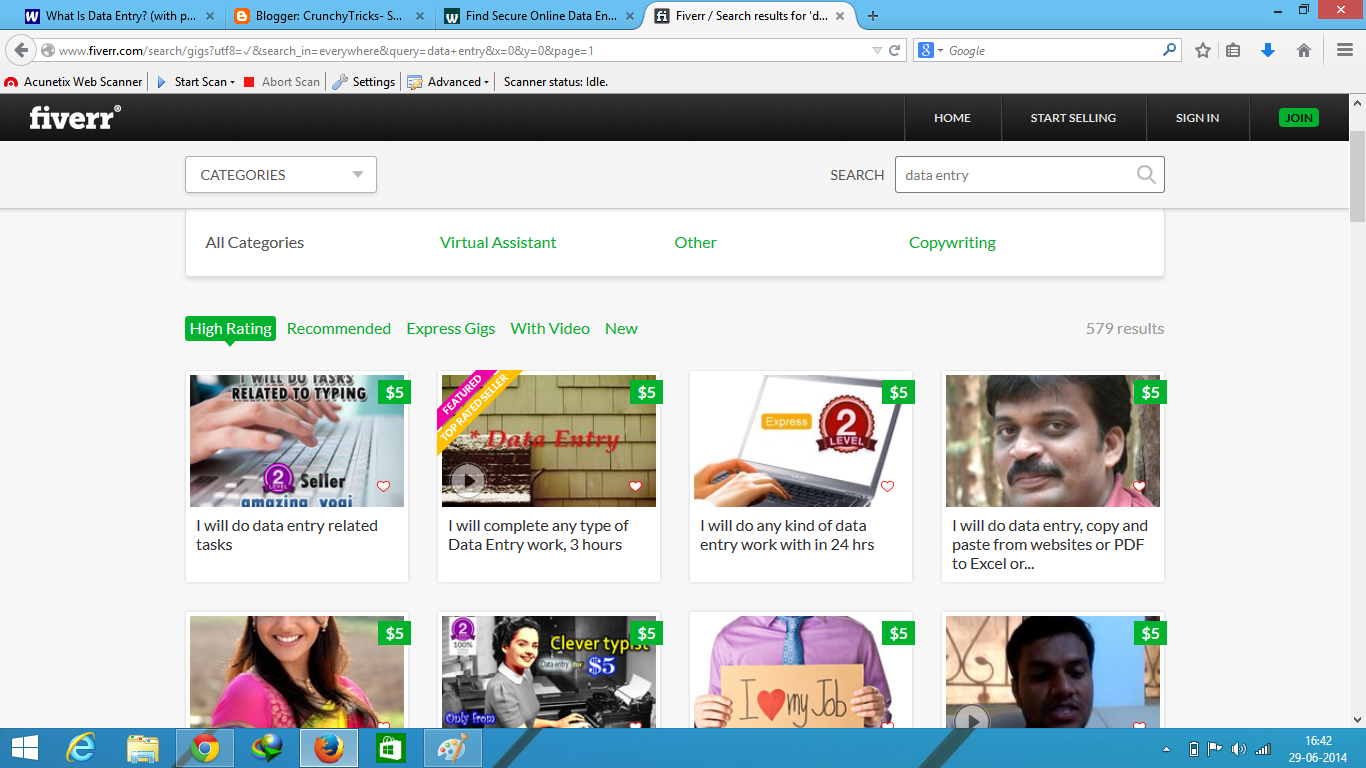1366x768 pixels.
Task: Select the Express Gigs filter tab
Action: click(451, 328)
